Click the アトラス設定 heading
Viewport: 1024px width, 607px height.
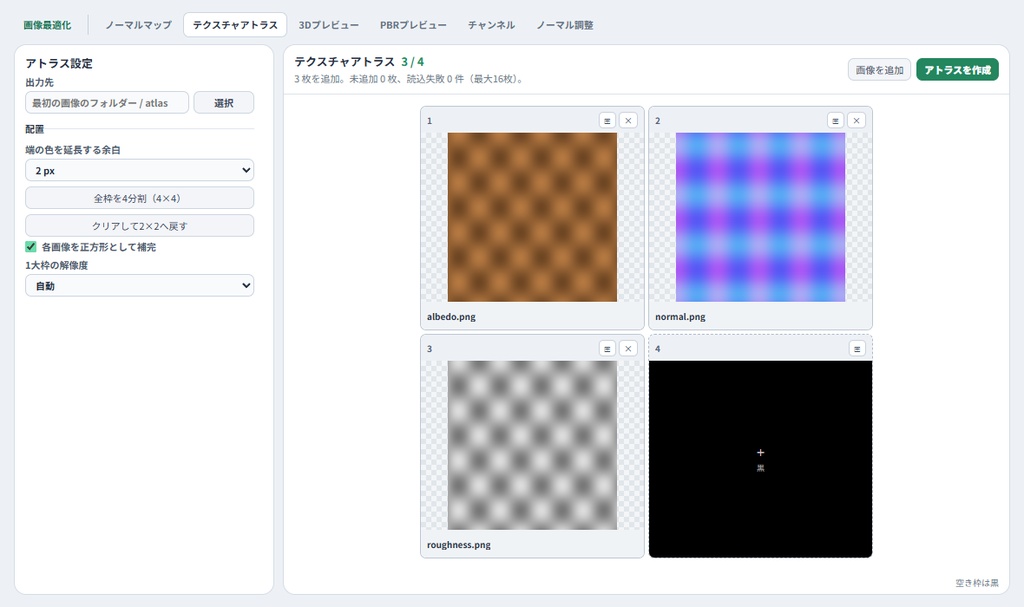pos(59,63)
